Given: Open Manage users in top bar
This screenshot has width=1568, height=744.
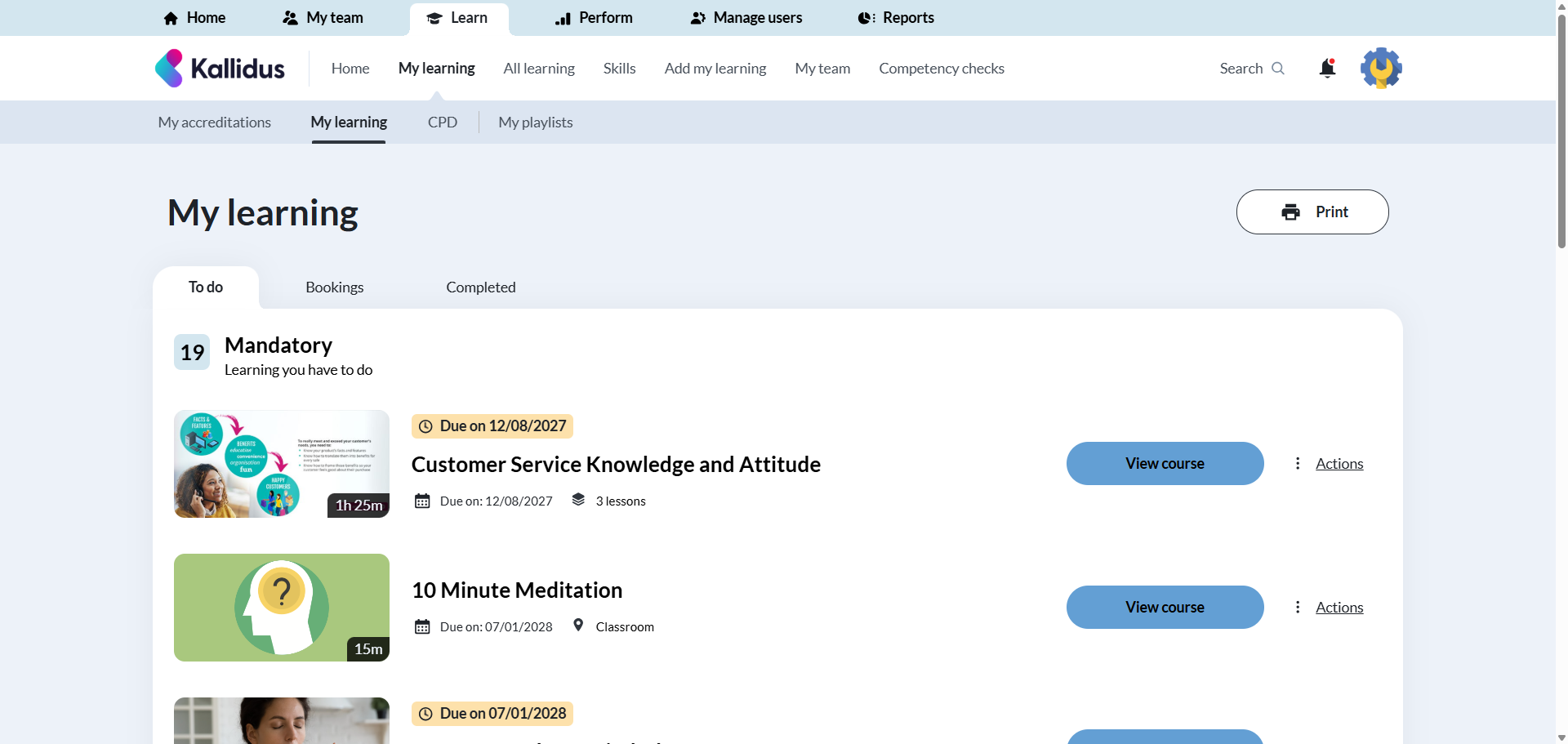Looking at the screenshot, I should (x=746, y=18).
